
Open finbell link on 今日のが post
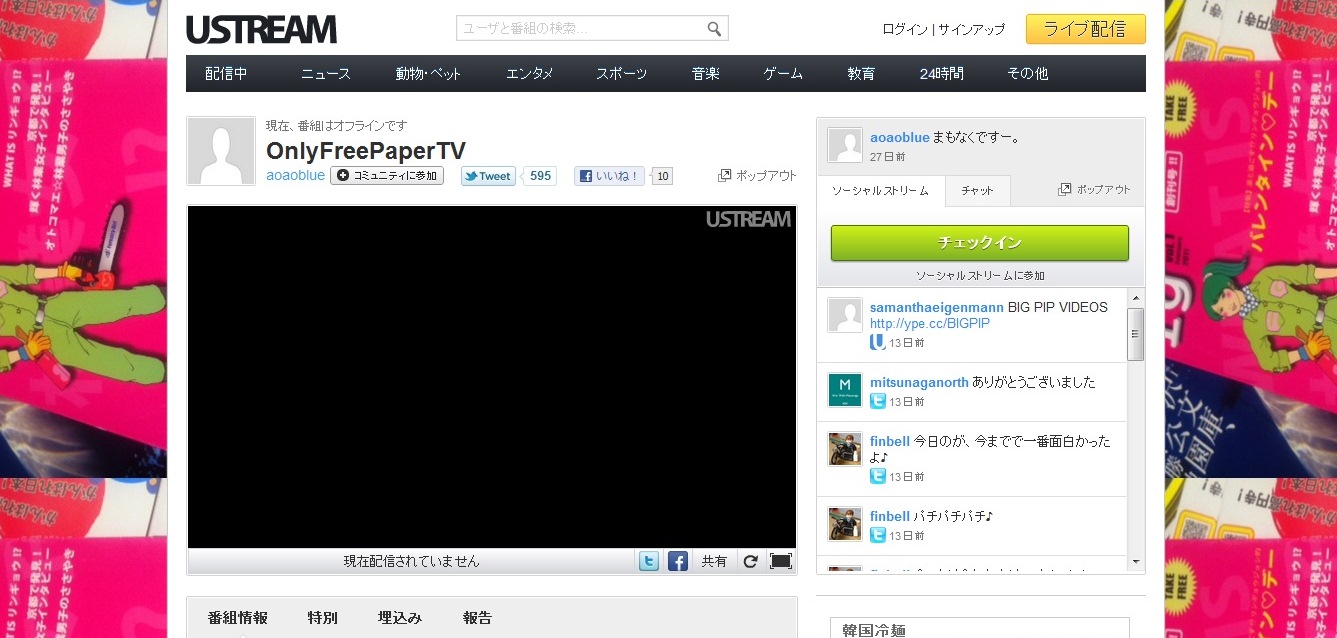890,441
